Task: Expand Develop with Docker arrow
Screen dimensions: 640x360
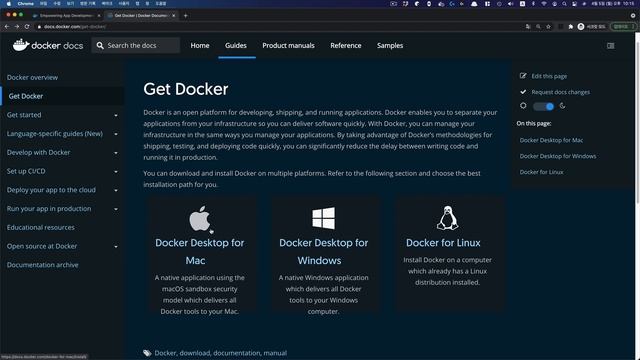Action: 116,153
